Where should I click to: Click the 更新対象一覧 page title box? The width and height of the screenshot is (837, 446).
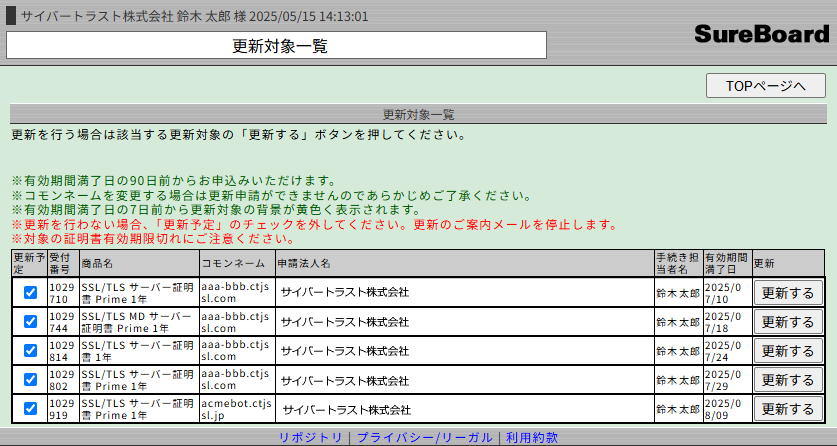tap(276, 45)
